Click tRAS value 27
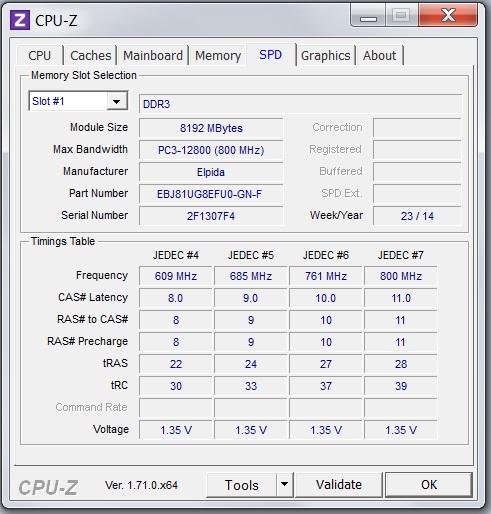Viewport: 491px width, 514px height. (x=326, y=364)
